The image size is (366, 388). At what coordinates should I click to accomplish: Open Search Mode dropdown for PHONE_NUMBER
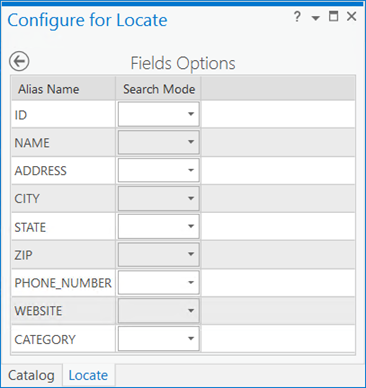[x=159, y=283]
